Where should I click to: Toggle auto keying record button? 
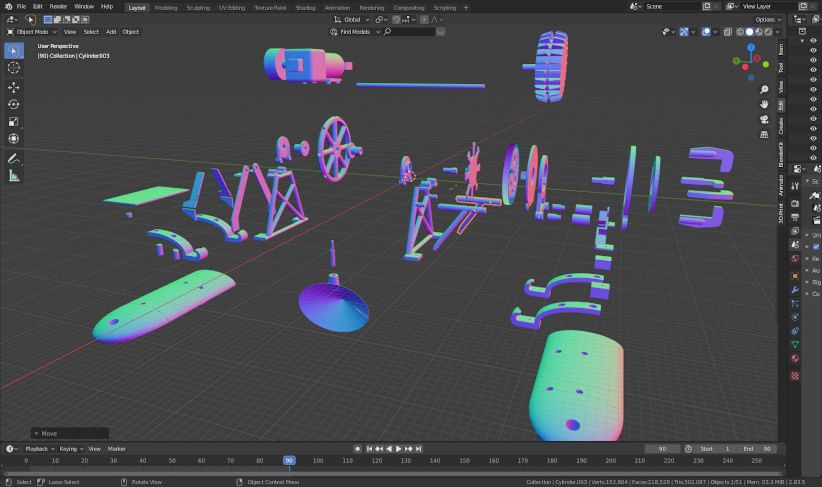358,449
